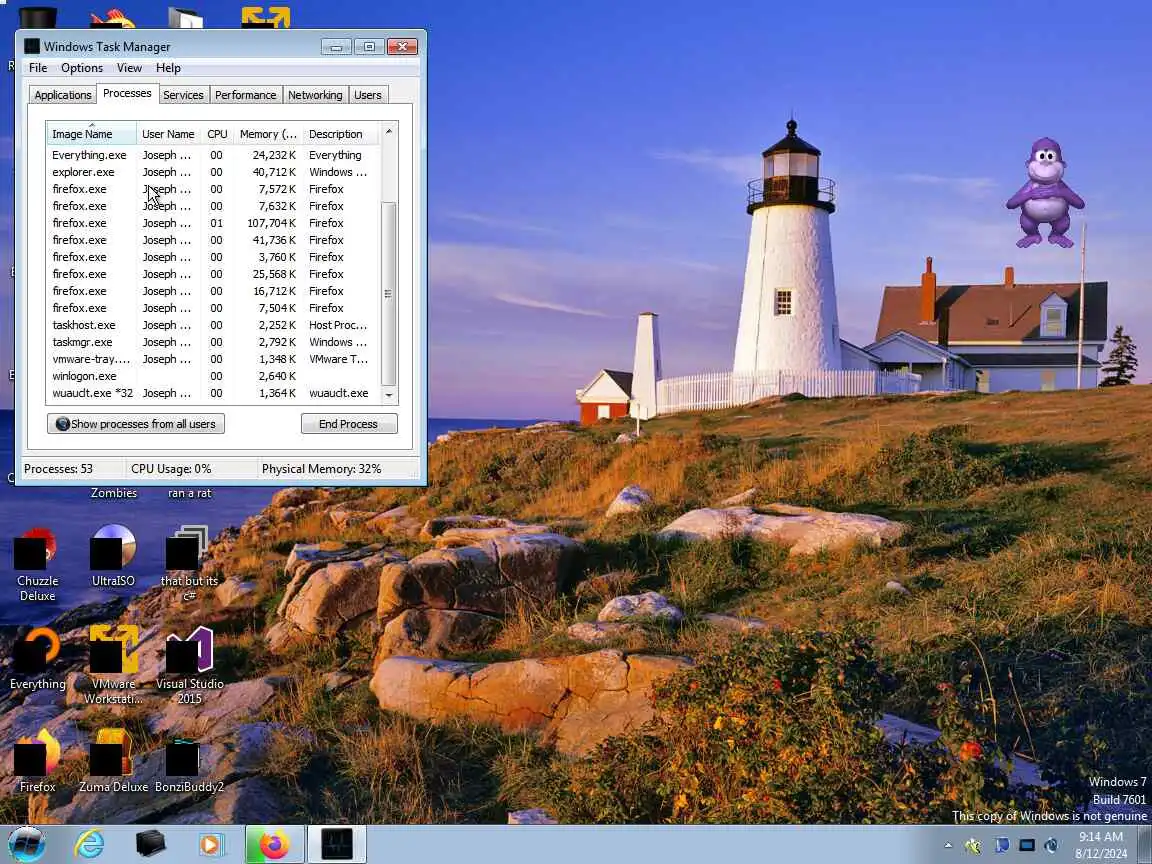Select the firefox.exe row using 41,736 K
Viewport: 1152px width, 864px height.
[x=213, y=240]
